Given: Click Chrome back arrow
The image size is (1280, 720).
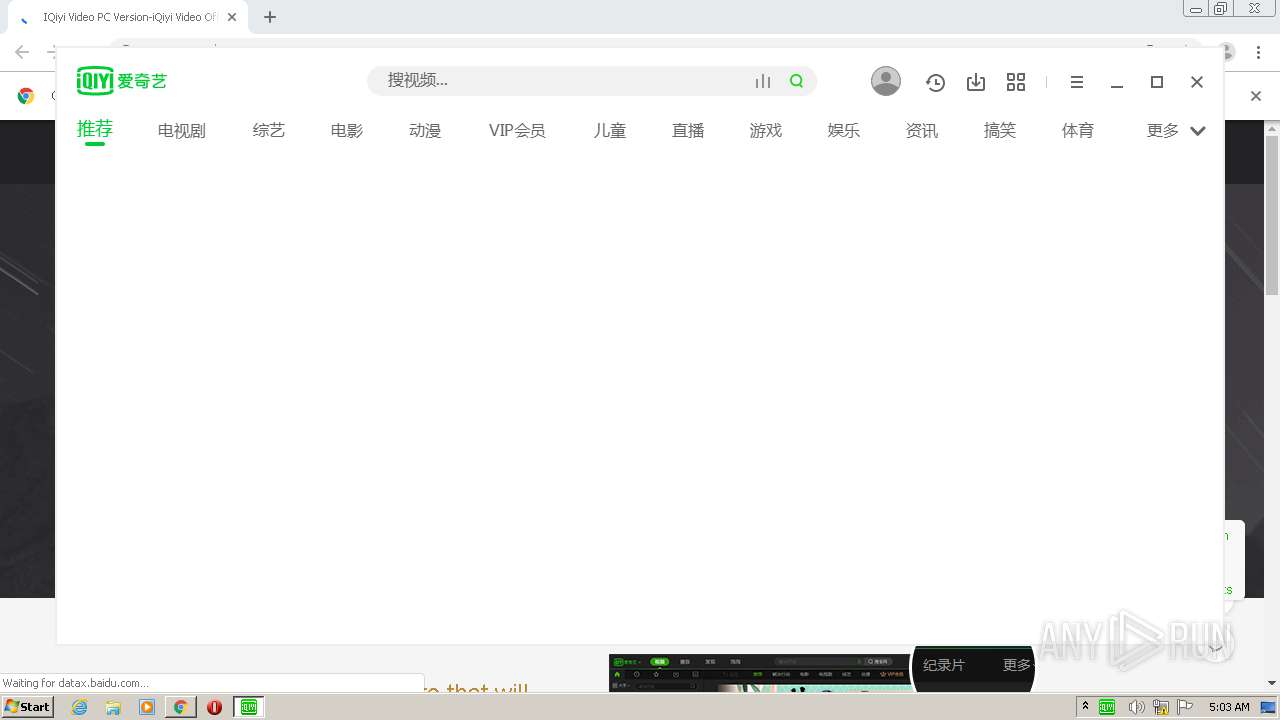Looking at the screenshot, I should [x=21, y=52].
